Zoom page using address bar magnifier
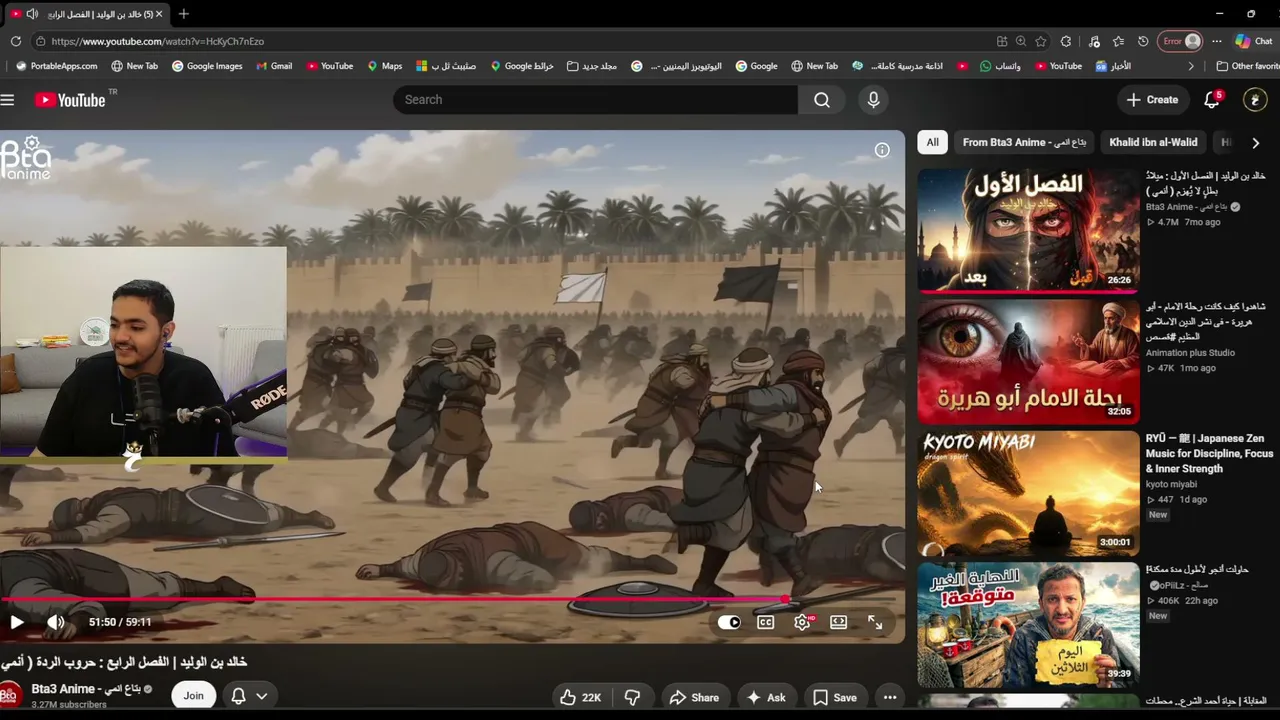Viewport: 1280px width, 720px height. (1021, 41)
